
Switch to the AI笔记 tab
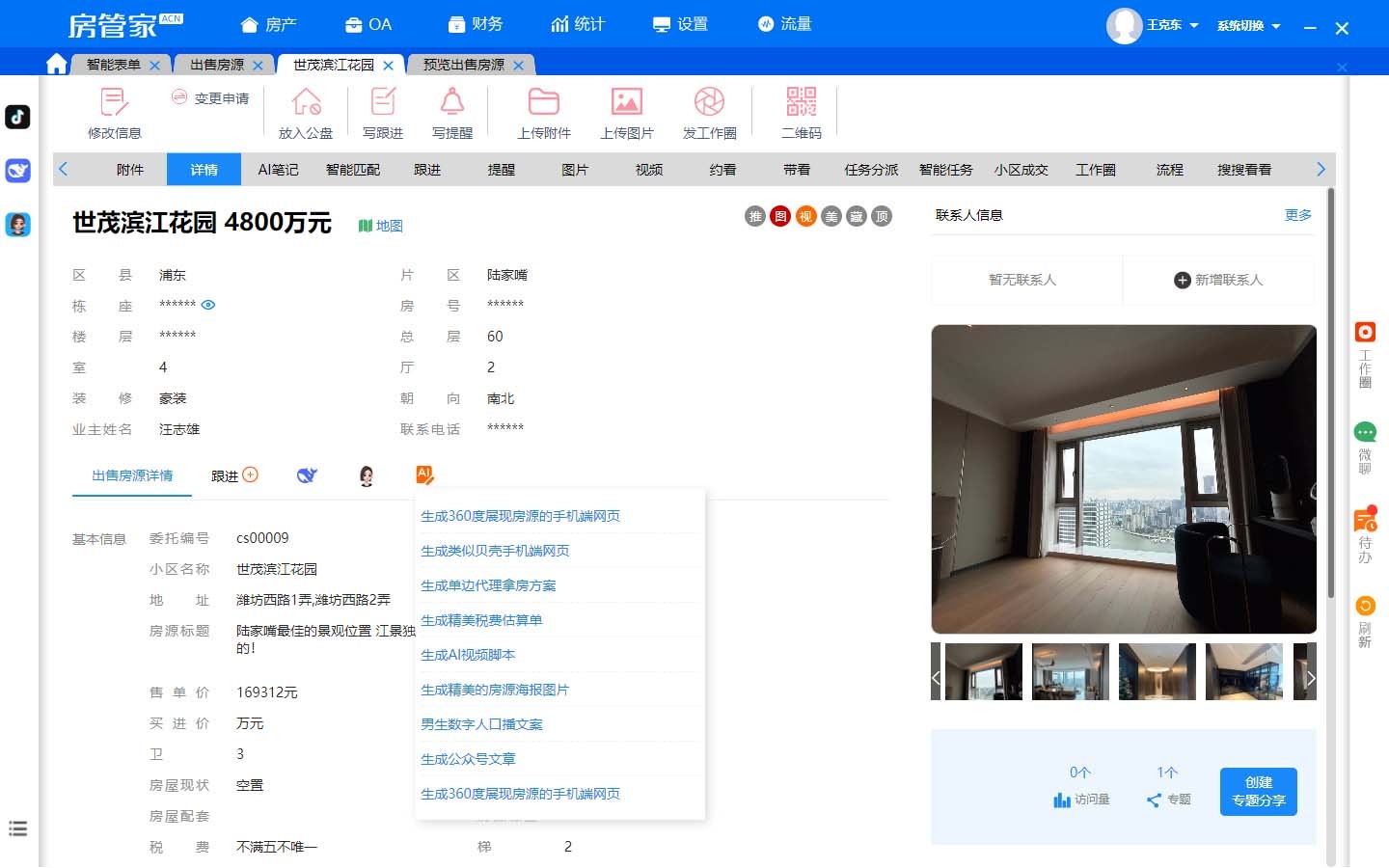pos(278,170)
